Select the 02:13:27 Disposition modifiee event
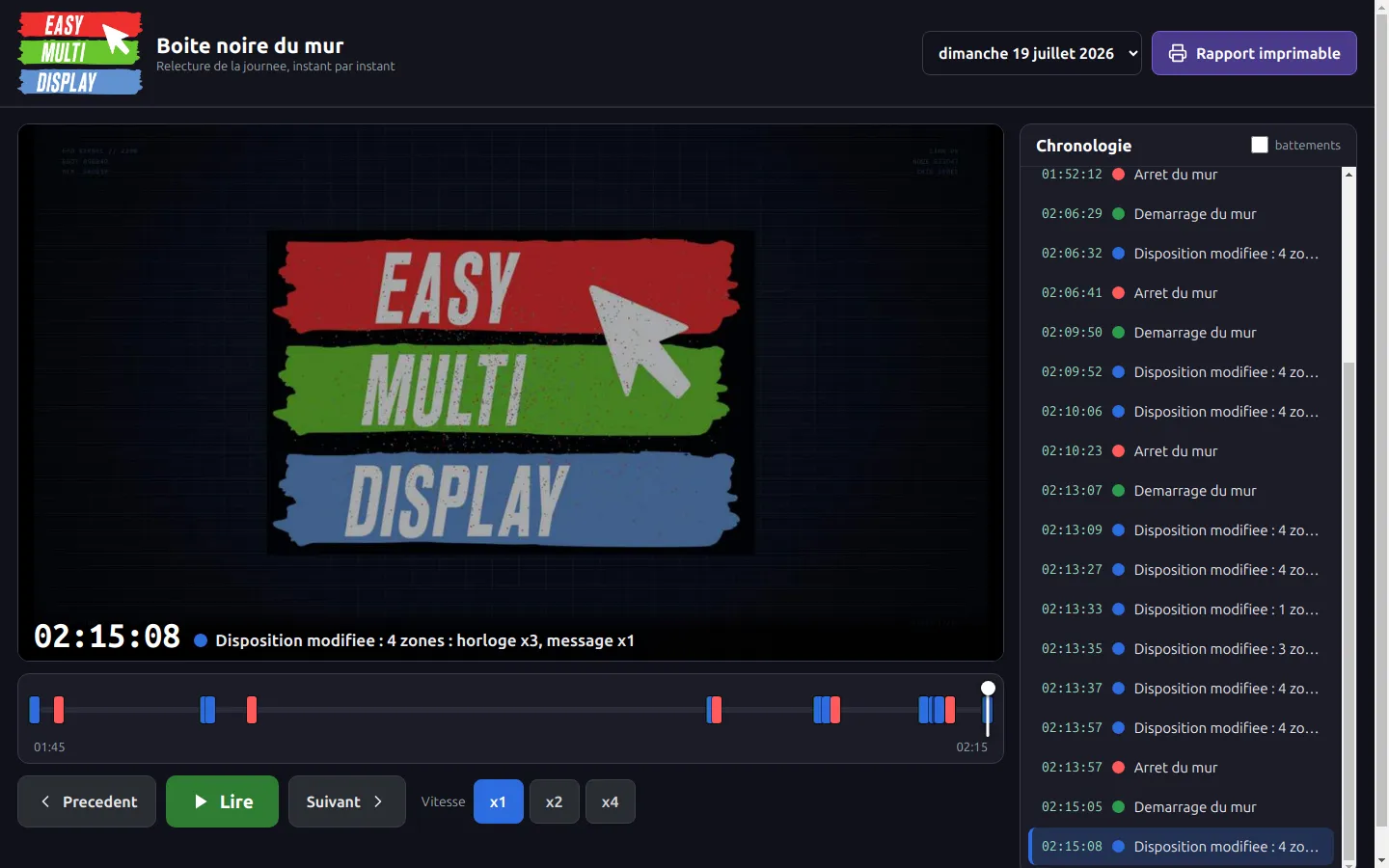The image size is (1389, 868). (x=1181, y=570)
